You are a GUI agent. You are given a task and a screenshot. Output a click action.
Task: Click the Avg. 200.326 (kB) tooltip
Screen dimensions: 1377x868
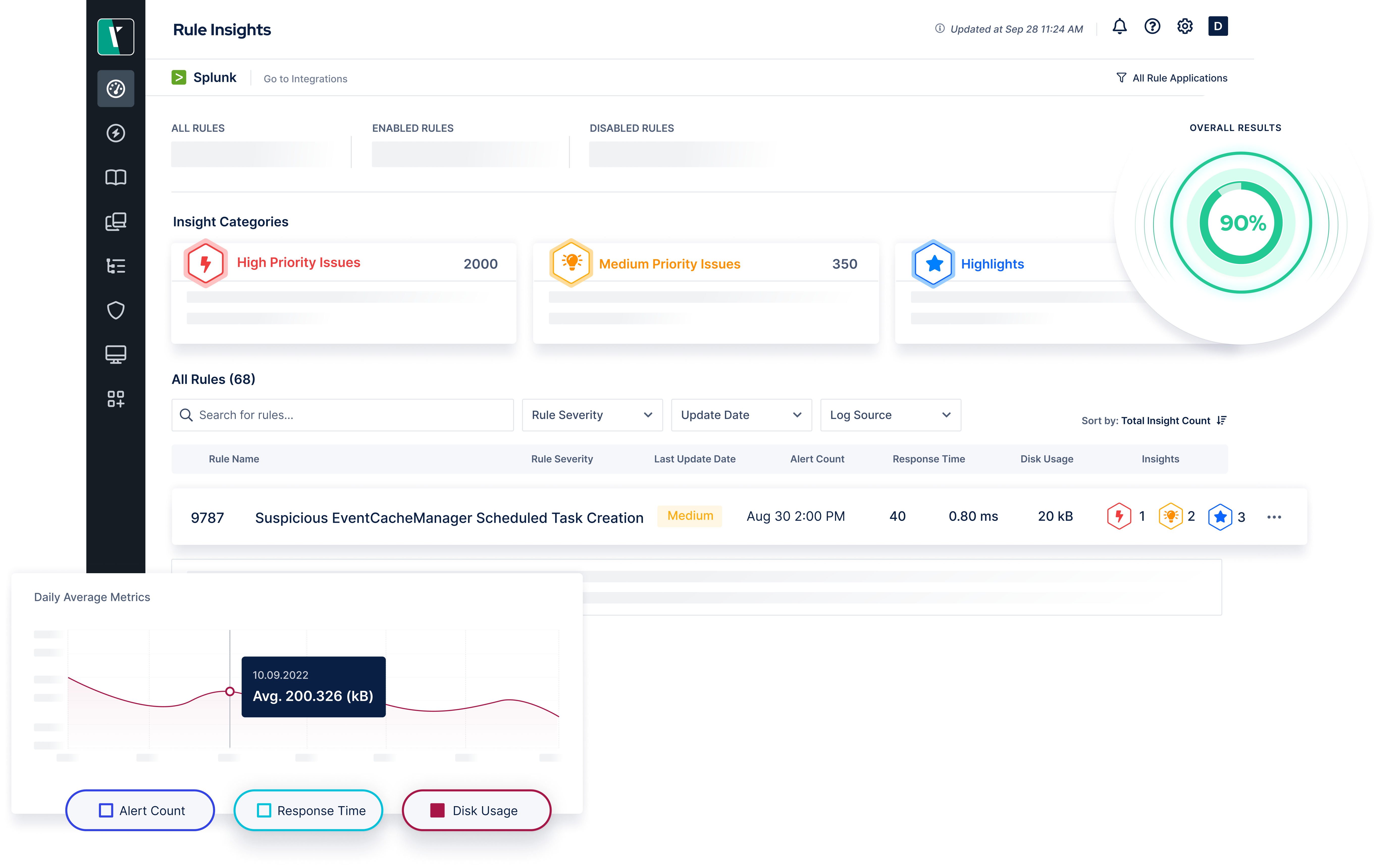[x=313, y=687]
